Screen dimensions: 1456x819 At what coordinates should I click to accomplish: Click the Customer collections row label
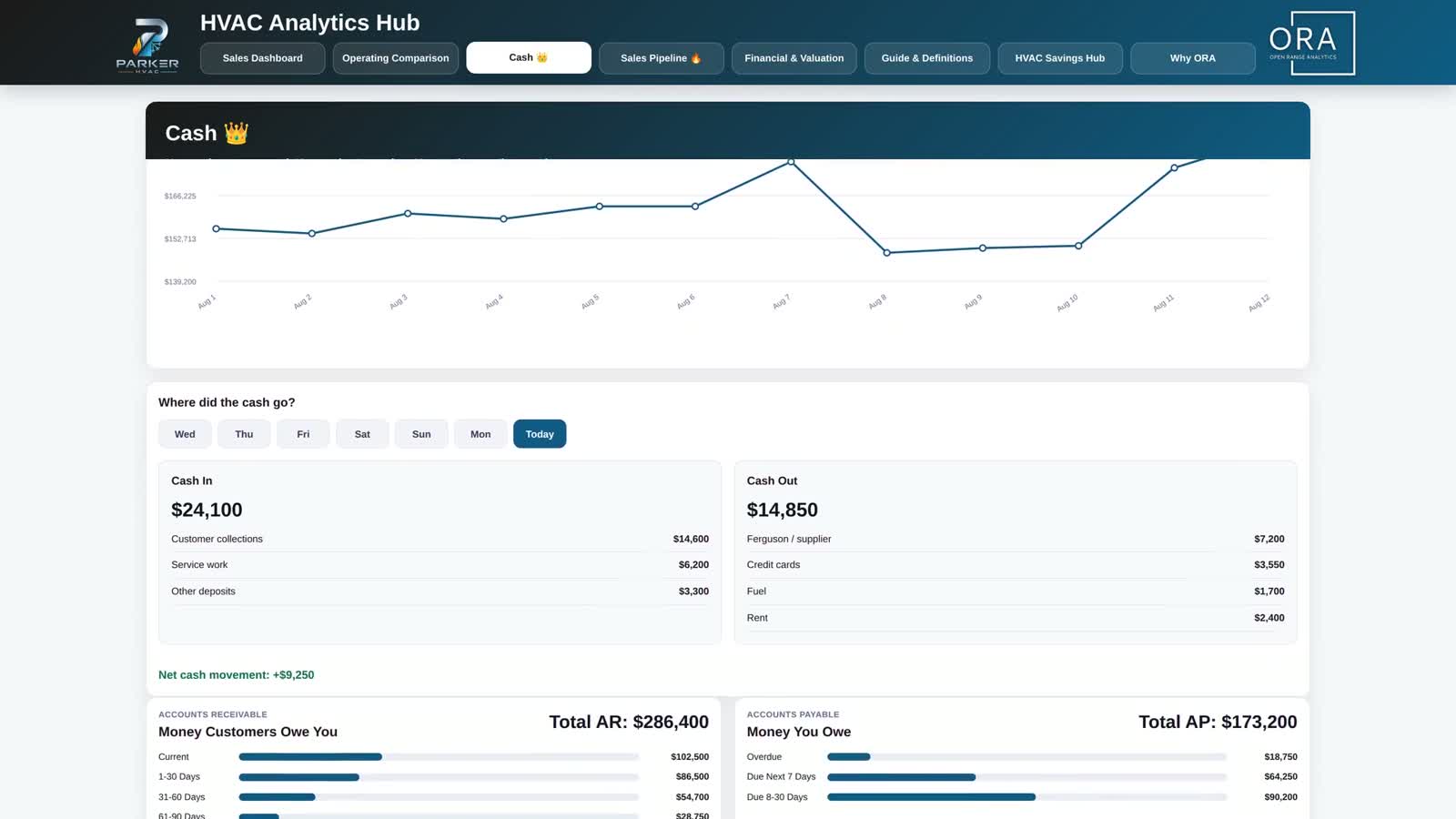(x=217, y=540)
